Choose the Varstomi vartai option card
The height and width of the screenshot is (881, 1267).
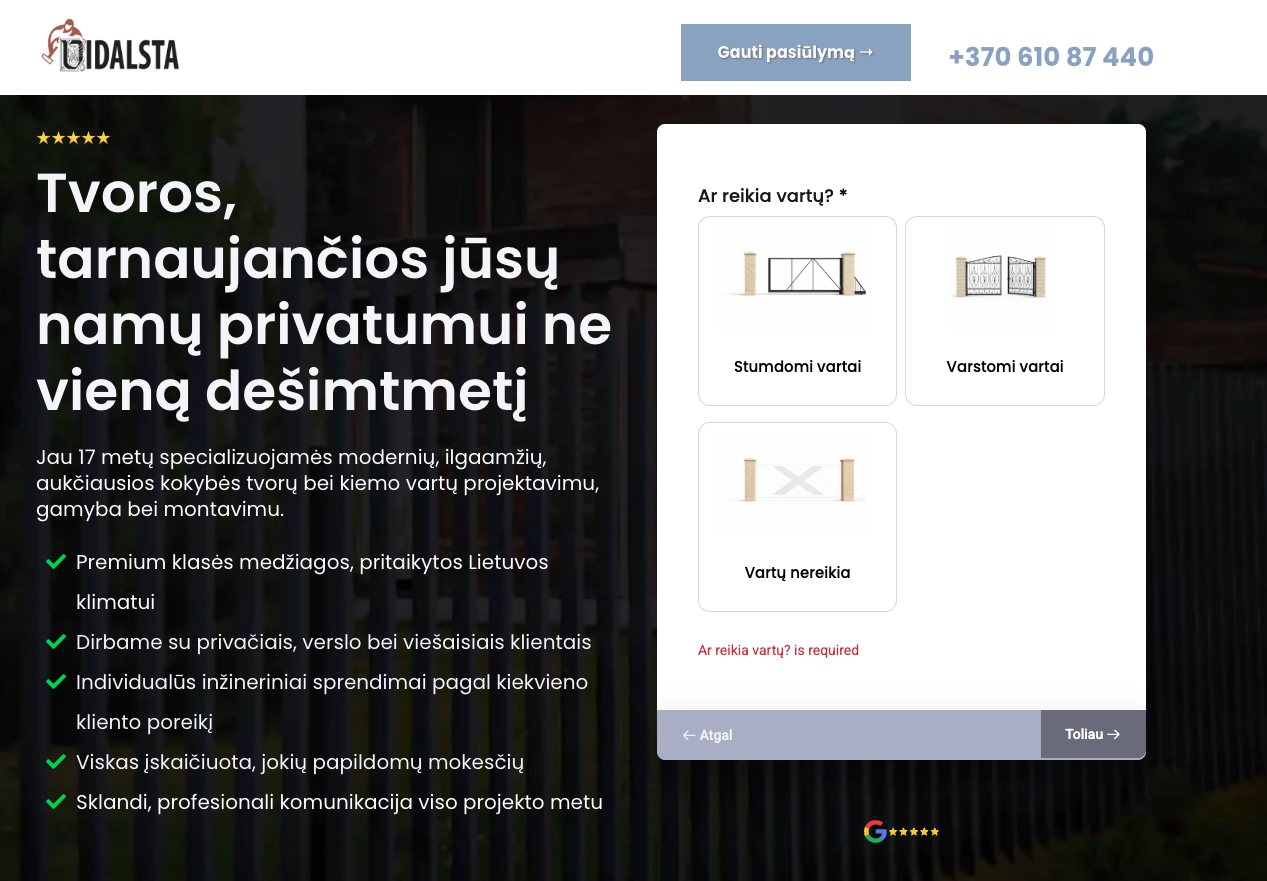pyautogui.click(x=1005, y=311)
